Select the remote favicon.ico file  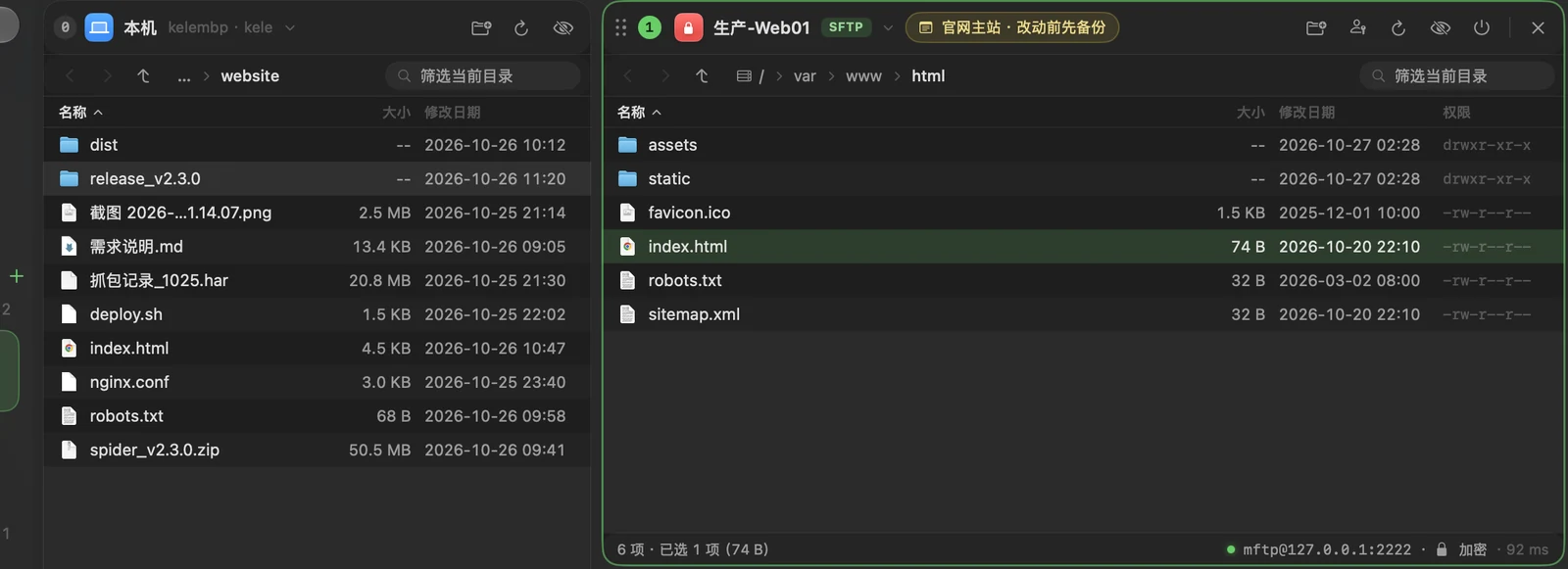[x=1083, y=213]
